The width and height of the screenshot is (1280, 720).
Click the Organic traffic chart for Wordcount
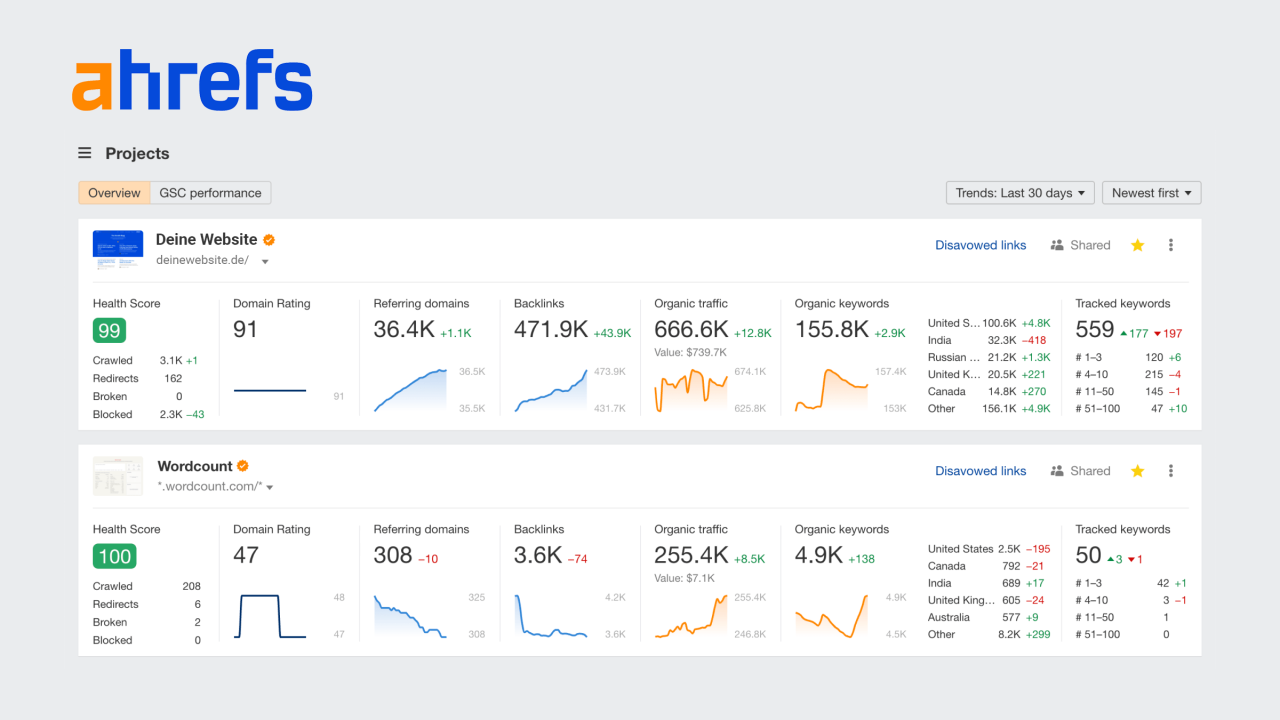[692, 616]
